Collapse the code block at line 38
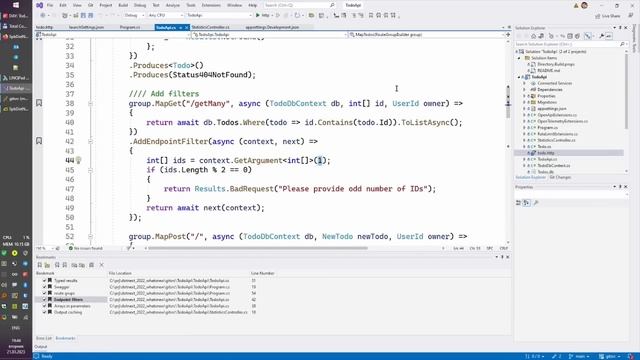This screenshot has height=360, width=640. pyautogui.click(x=90, y=104)
